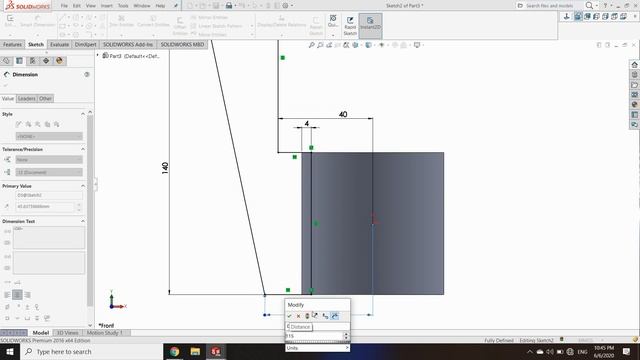Switch to the Model tab at bottom
The width and height of the screenshot is (640, 360).
(40, 333)
